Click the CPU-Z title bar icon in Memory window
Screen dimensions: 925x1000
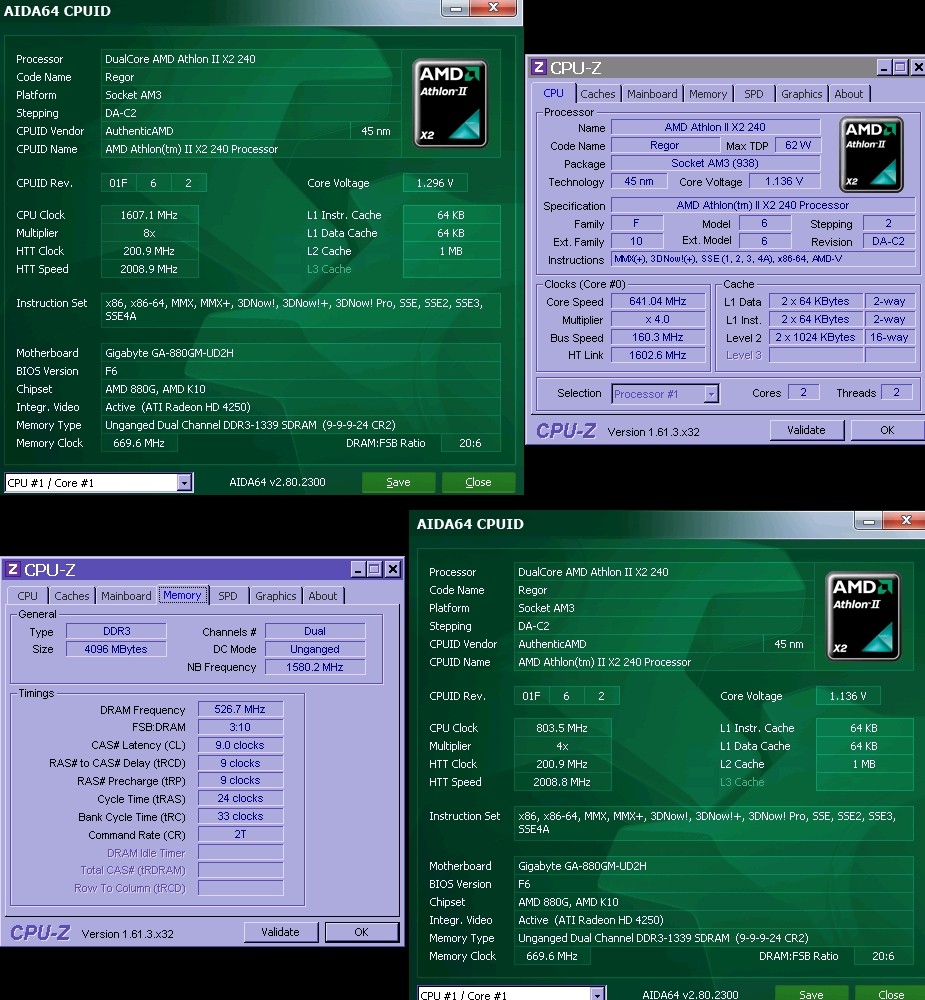(12, 570)
